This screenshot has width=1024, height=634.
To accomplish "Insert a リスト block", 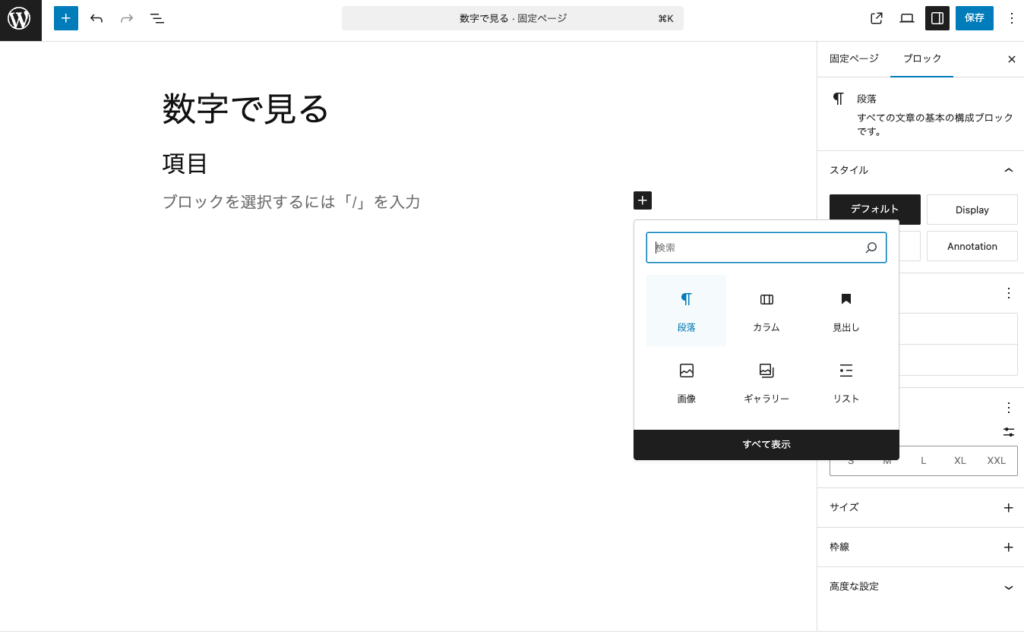I will click(x=845, y=382).
